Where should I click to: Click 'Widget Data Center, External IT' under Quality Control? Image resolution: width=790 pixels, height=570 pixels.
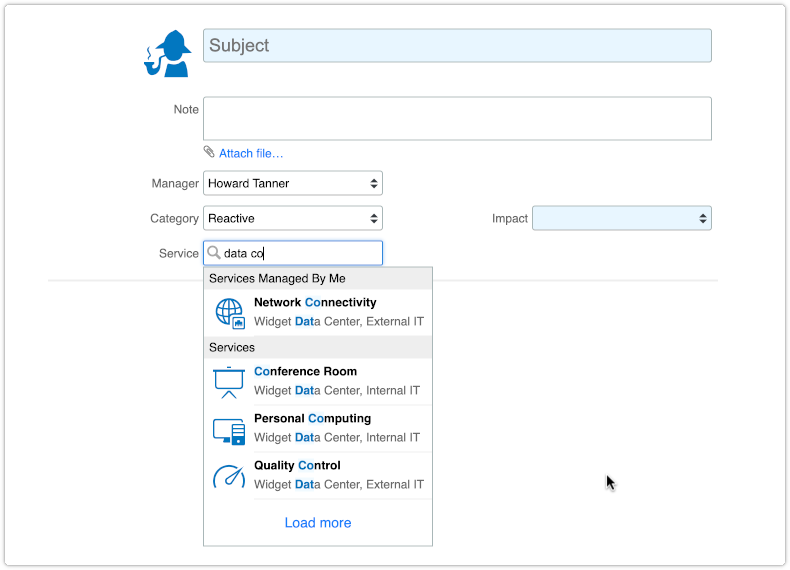339,484
